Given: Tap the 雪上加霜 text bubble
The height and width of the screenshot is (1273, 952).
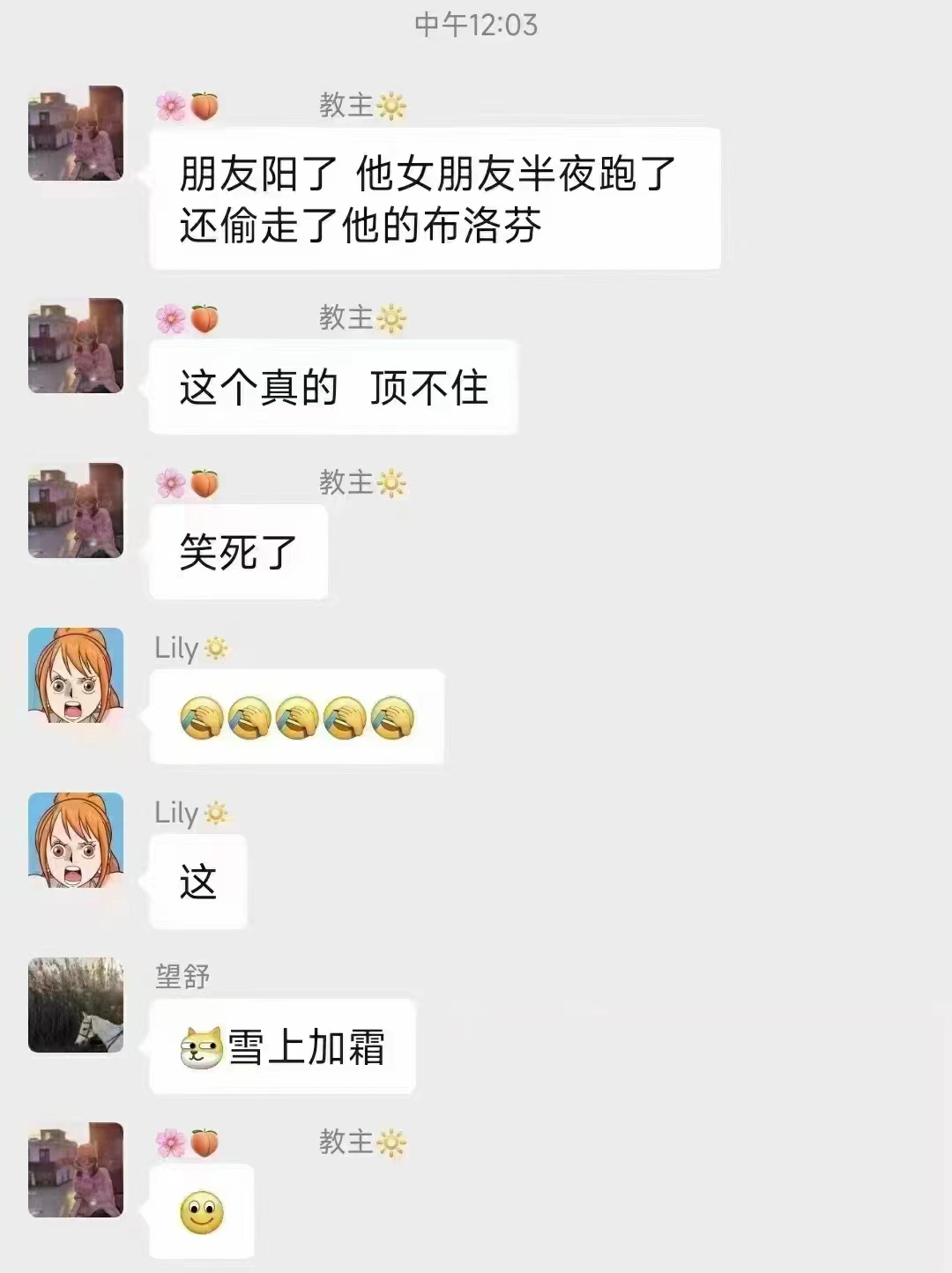Looking at the screenshot, I should point(282,1046).
